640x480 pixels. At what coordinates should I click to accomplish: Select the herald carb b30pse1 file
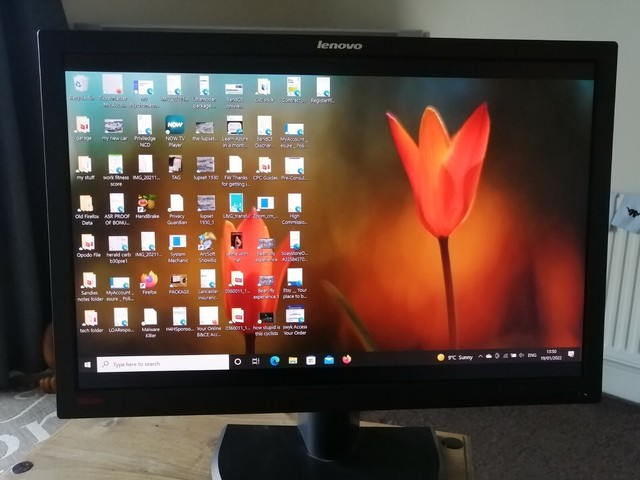(118, 249)
